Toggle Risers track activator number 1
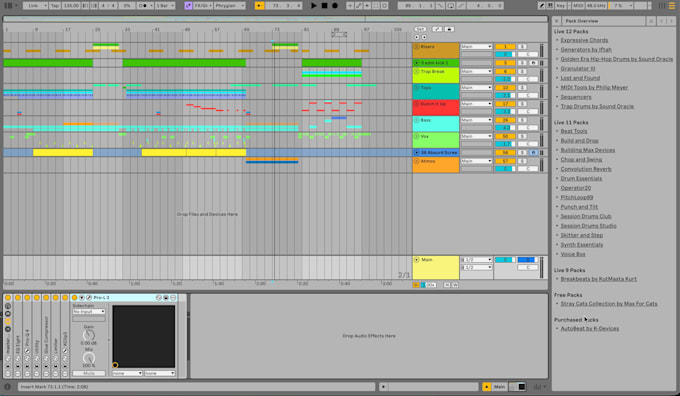 [505, 46]
